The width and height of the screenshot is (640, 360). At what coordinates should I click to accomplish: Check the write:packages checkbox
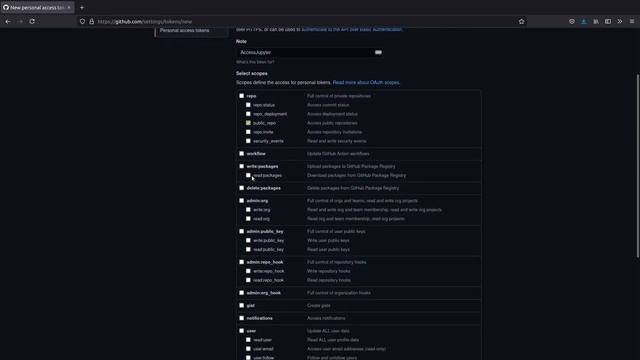242,166
